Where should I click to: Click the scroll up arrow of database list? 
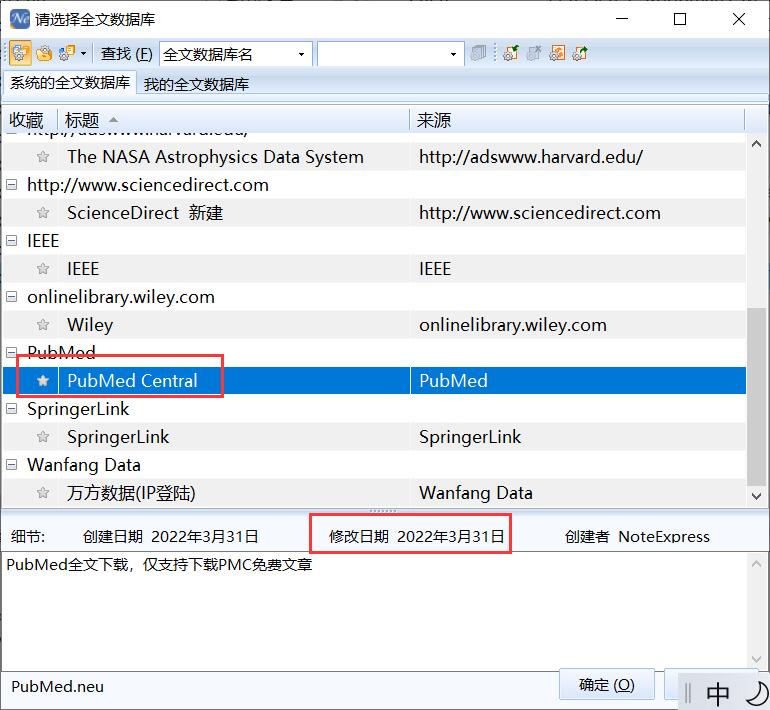756,144
